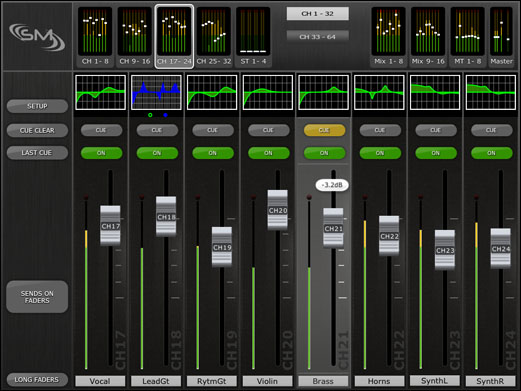Turn off the SynthL channel ON button
Viewport: 521px width, 391px height.
pyautogui.click(x=436, y=153)
